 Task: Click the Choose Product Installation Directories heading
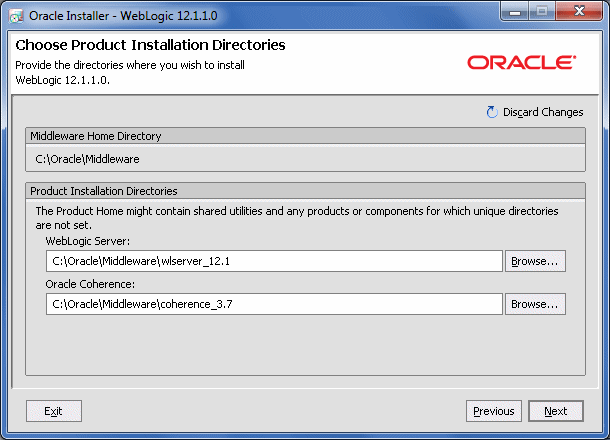coord(150,45)
